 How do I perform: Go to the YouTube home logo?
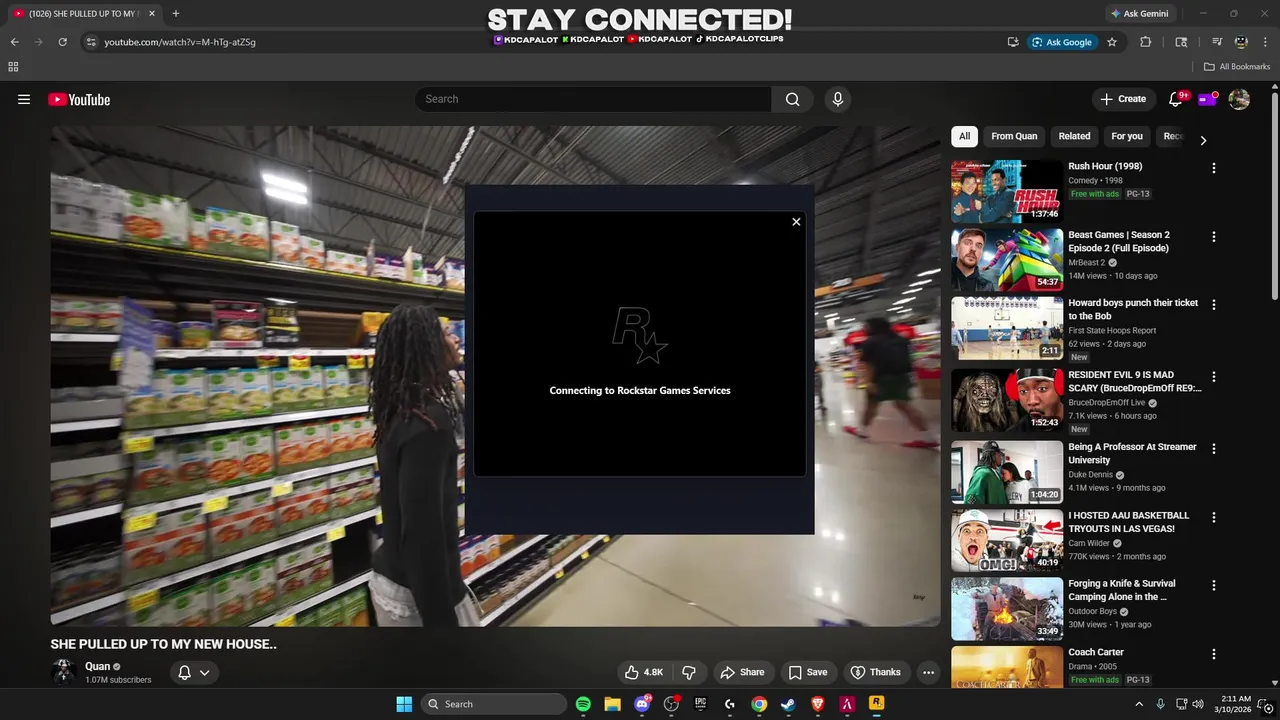pyautogui.click(x=79, y=99)
